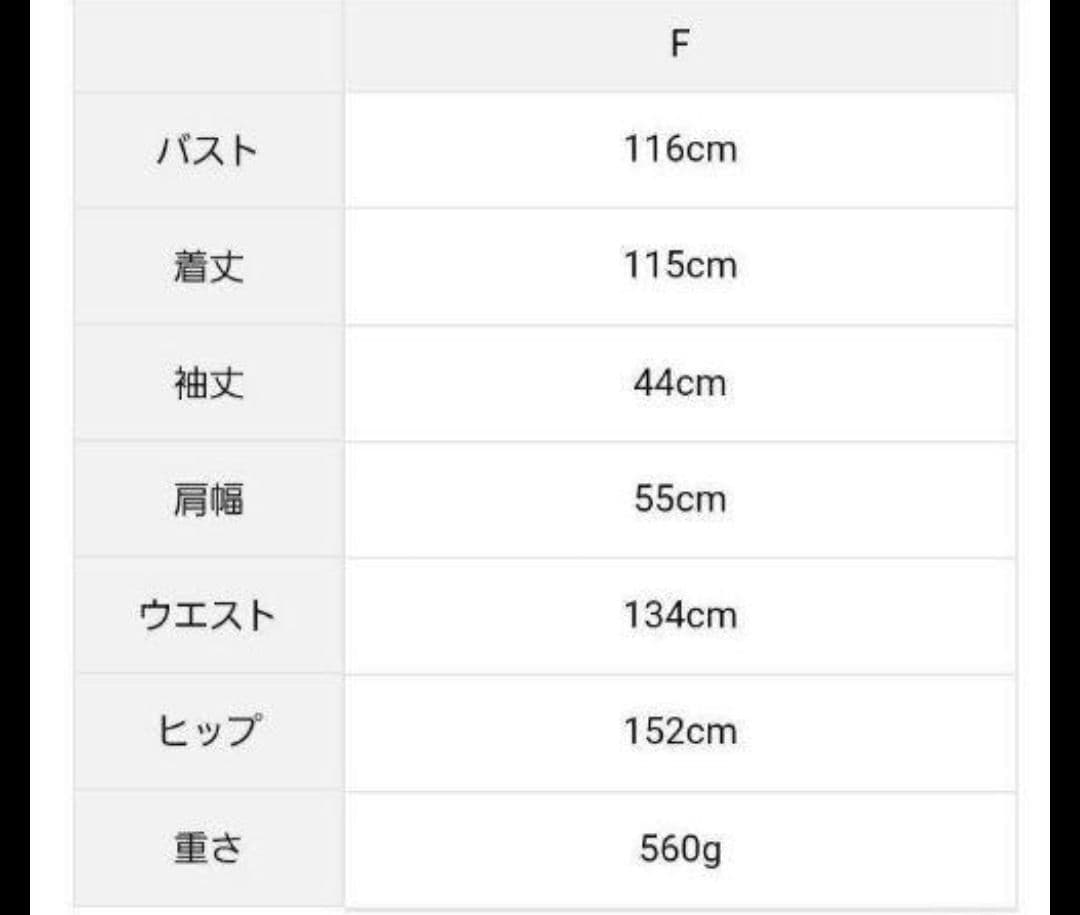Click the F size column header

(680, 45)
